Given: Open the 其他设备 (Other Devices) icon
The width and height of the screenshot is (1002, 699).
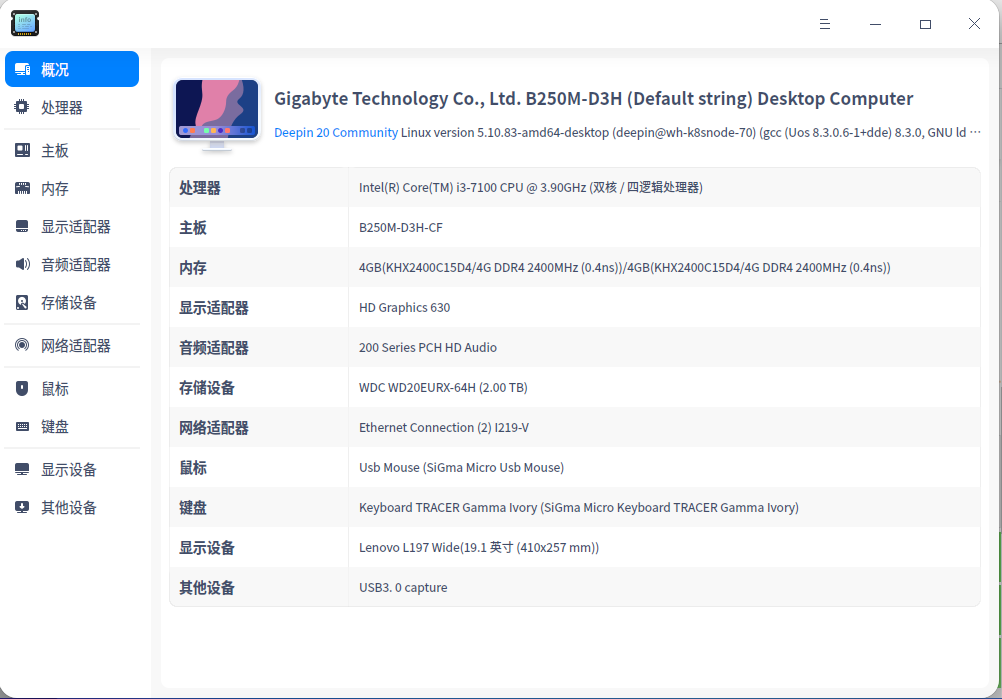Looking at the screenshot, I should coord(21,507).
